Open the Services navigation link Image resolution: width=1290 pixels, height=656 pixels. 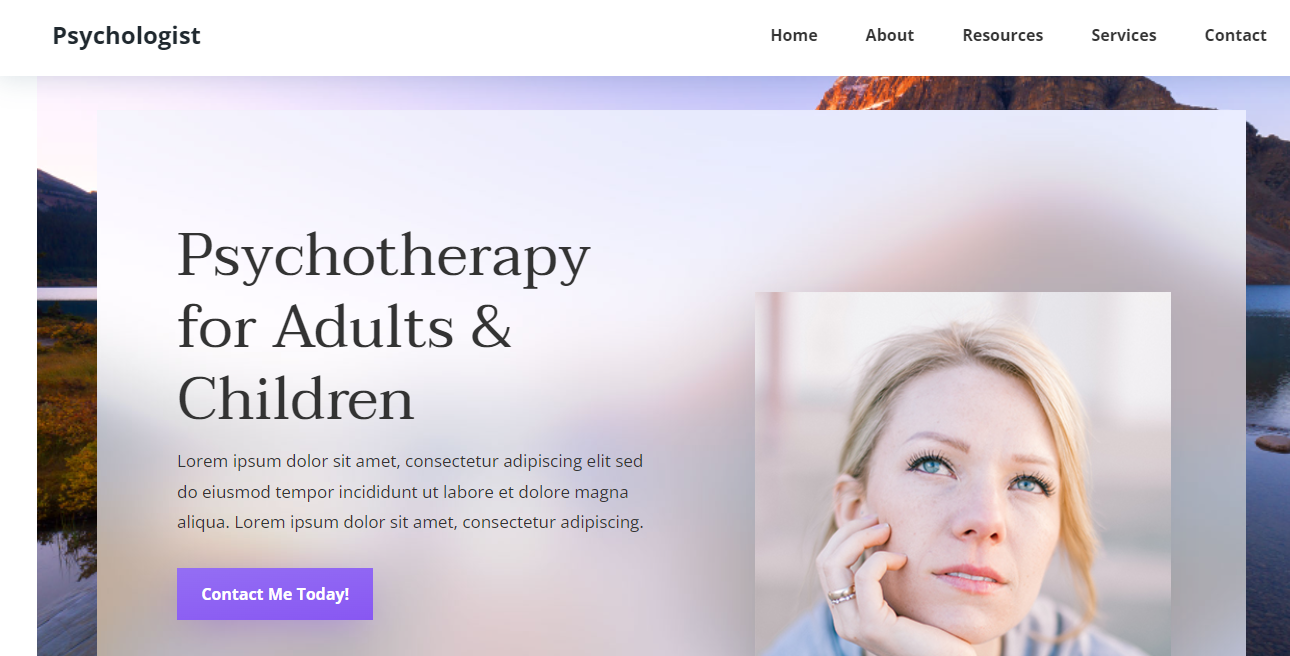click(1124, 35)
